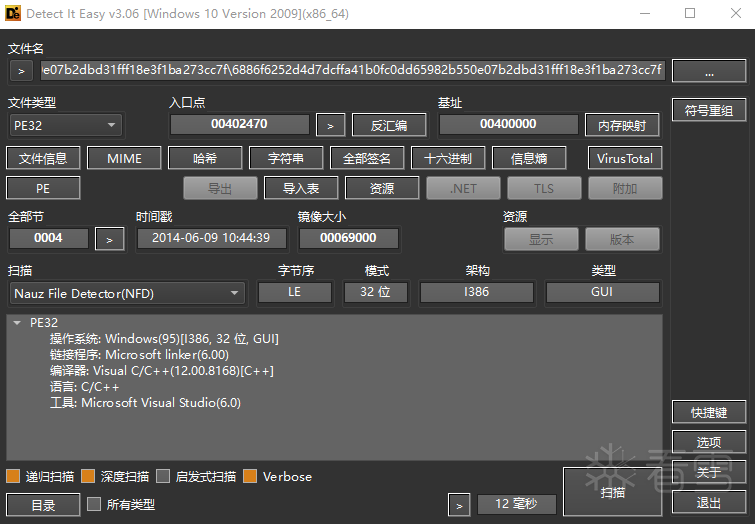Viewport: 755px width, 524px height.
Task: Click the file name path field
Action: pyautogui.click(x=352, y=70)
